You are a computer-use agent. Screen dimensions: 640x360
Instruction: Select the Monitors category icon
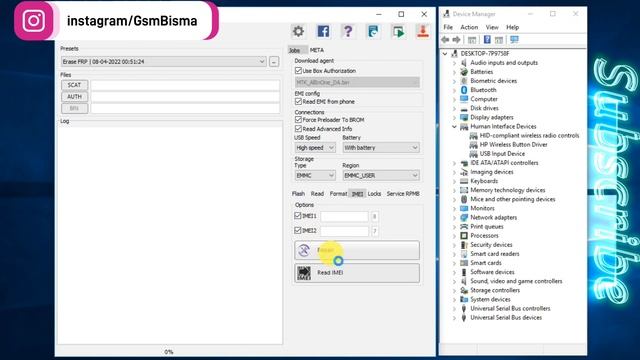point(464,208)
